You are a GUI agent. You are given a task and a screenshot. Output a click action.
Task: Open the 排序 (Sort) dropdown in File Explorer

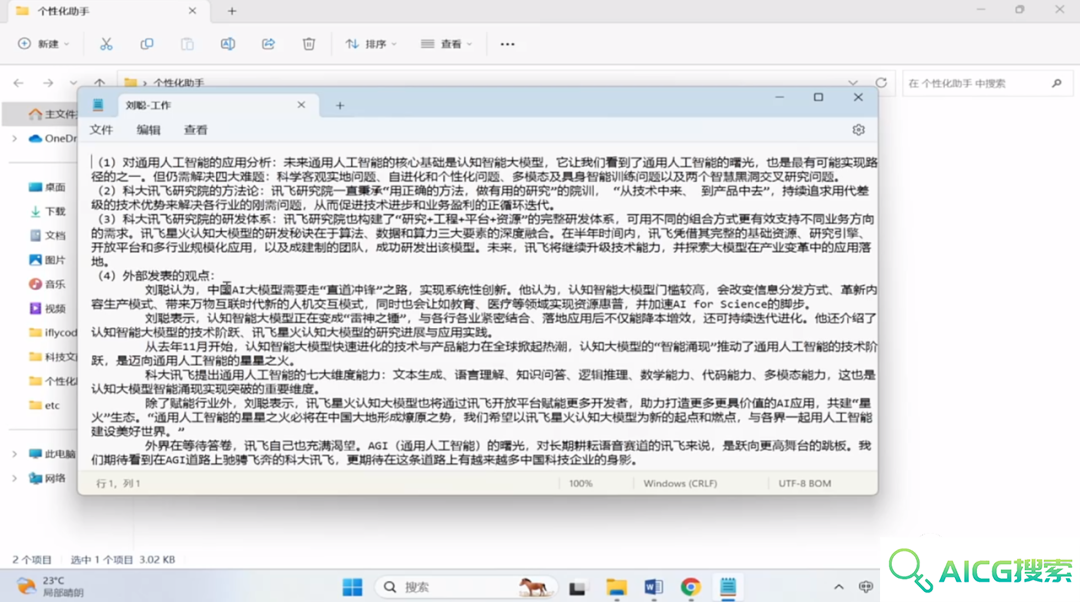371,44
